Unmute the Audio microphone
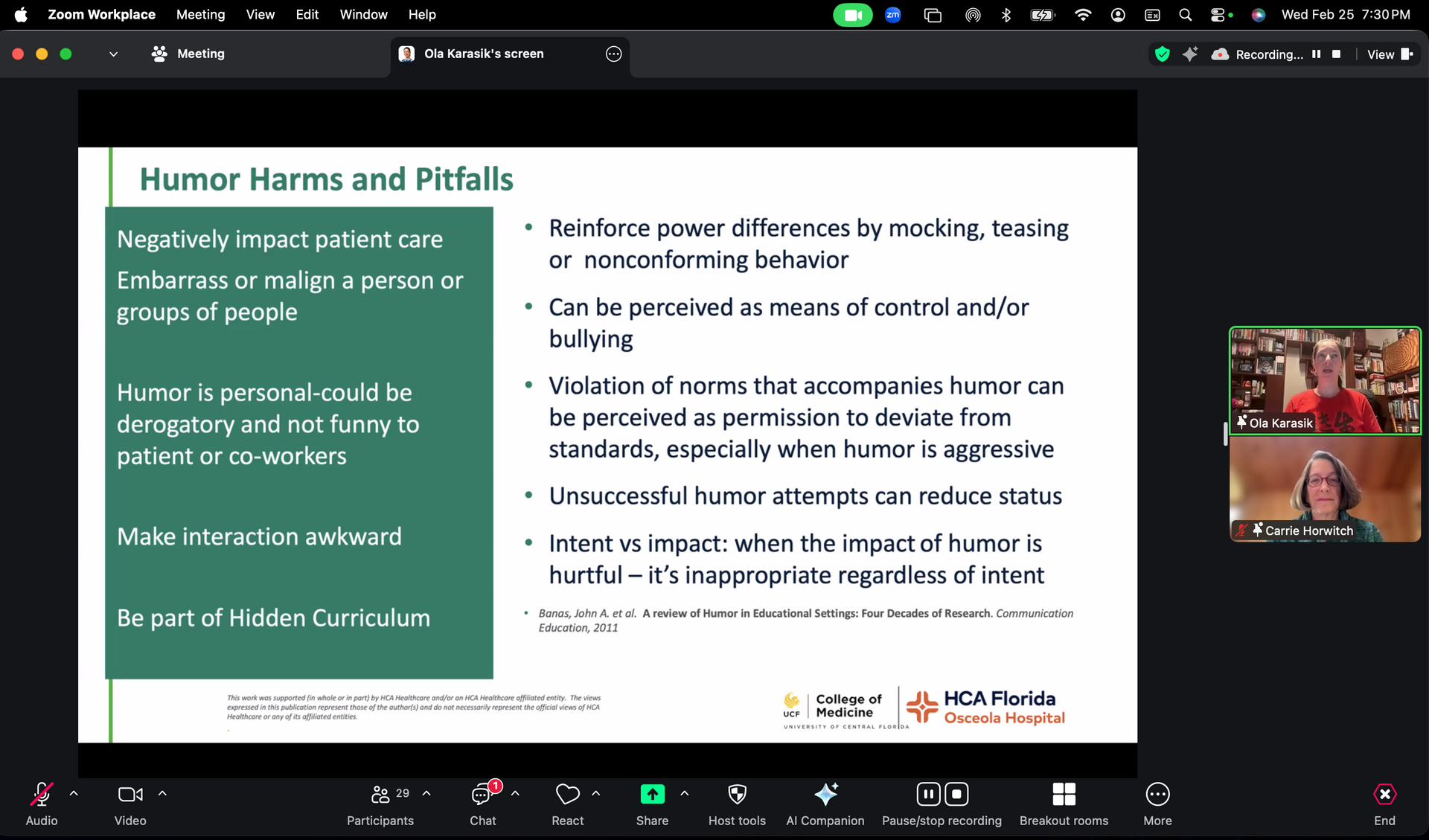This screenshot has height=840, width=1429. [42, 795]
